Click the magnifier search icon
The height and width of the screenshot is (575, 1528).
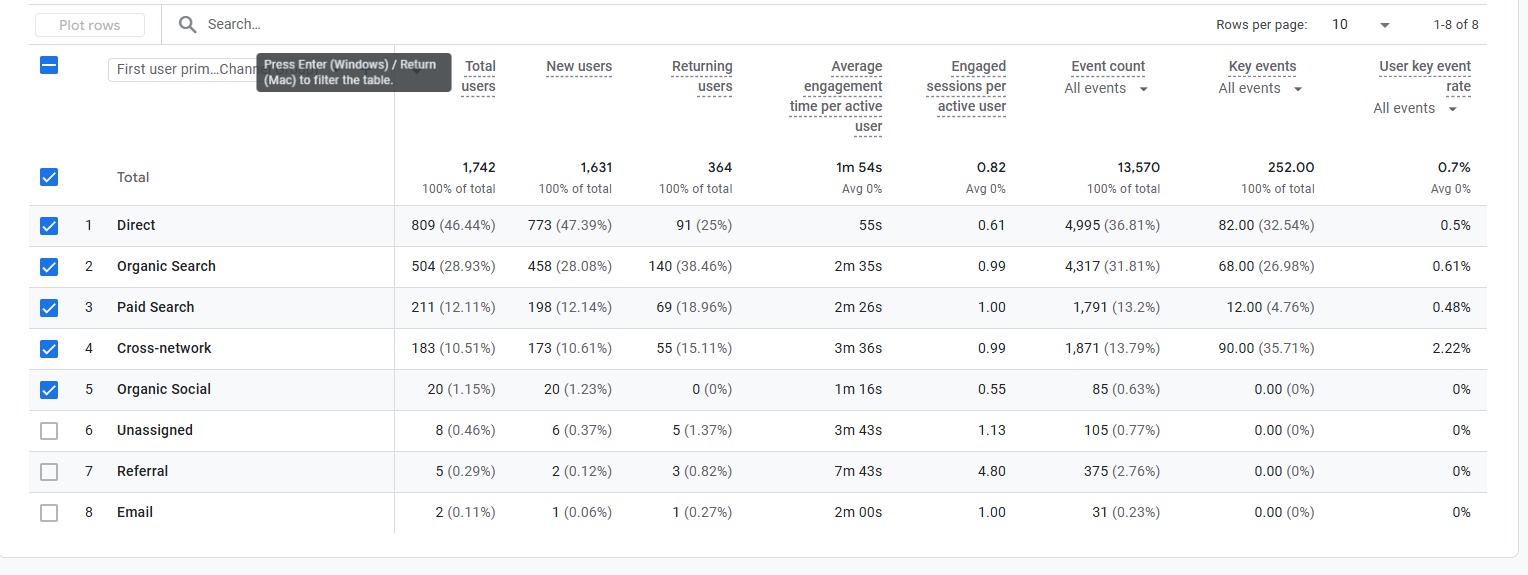tap(187, 25)
